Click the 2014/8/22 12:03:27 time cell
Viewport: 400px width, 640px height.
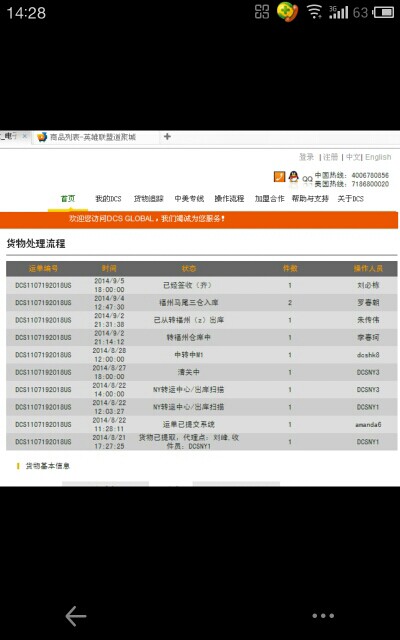109,407
